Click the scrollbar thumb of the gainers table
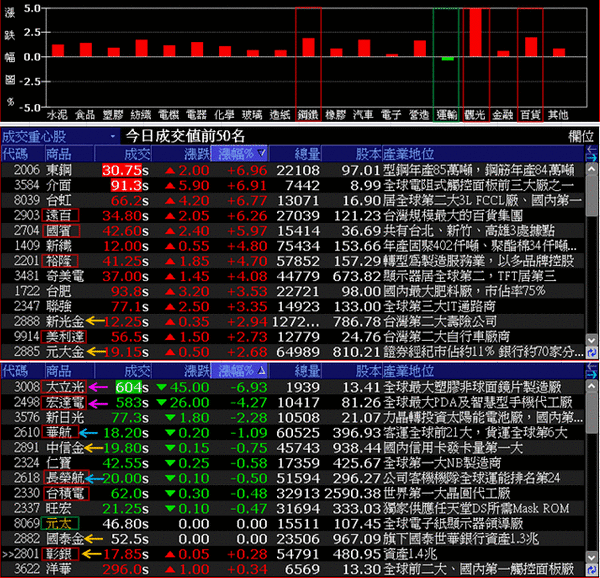The image size is (600, 578). click(x=592, y=195)
